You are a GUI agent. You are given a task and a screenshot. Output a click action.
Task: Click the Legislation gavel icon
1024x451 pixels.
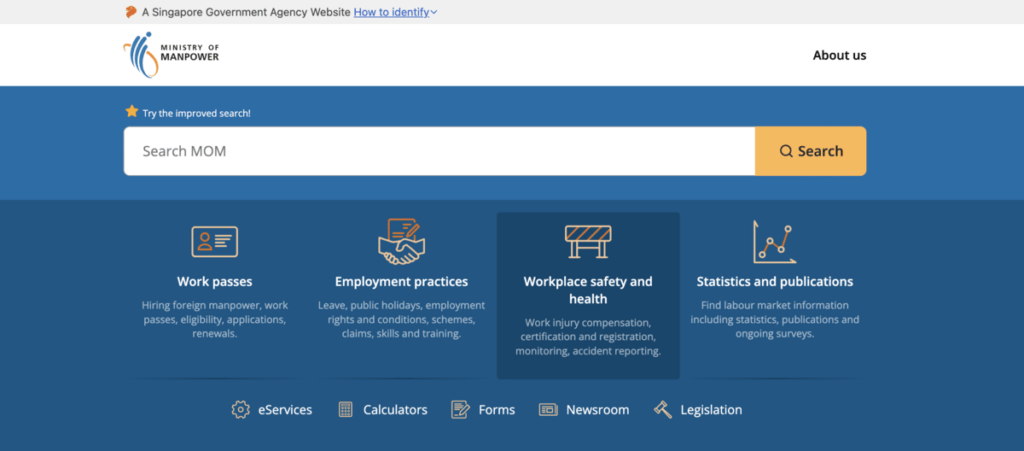click(x=662, y=410)
